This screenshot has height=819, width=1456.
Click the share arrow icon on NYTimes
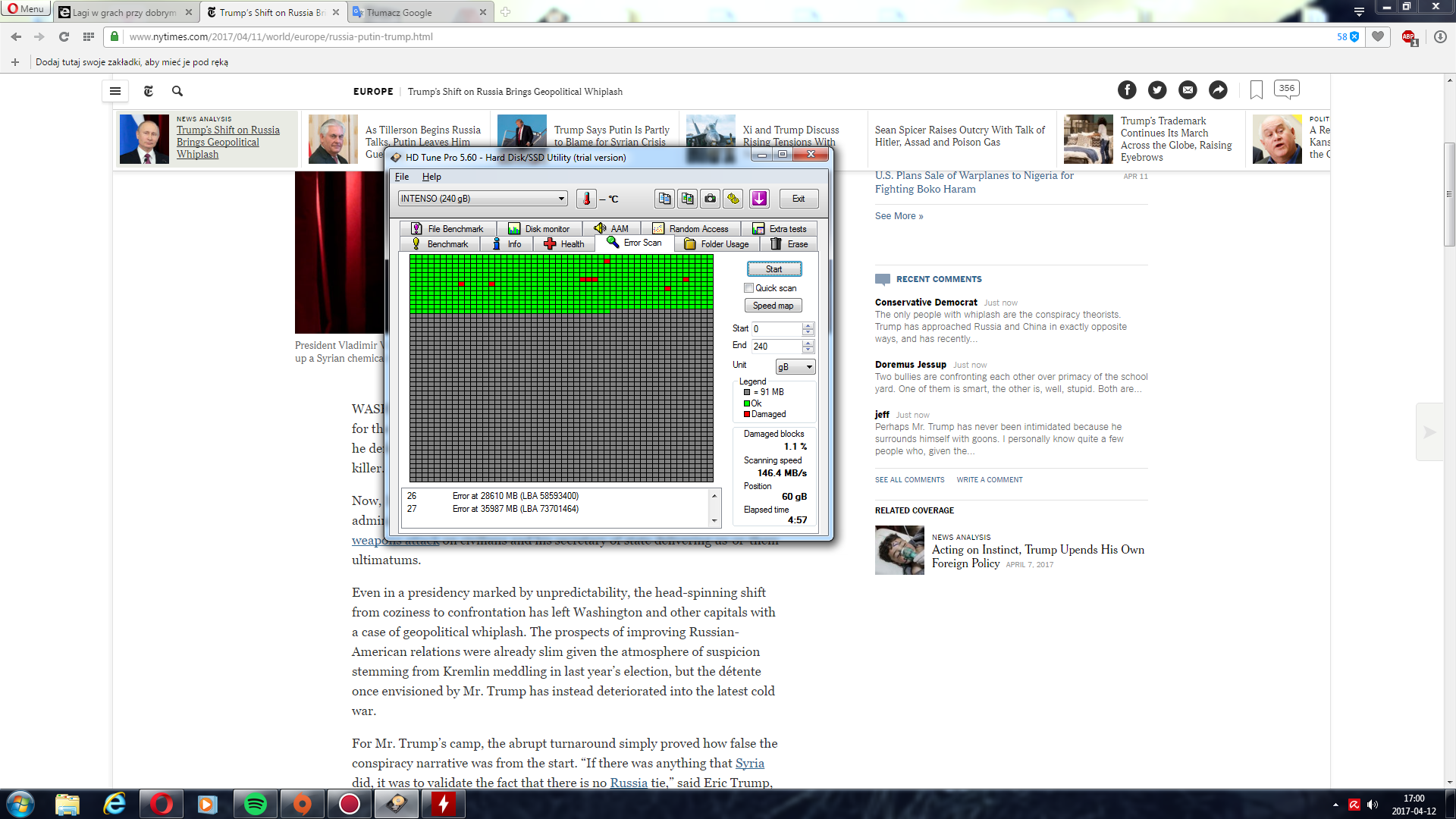pos(1218,90)
